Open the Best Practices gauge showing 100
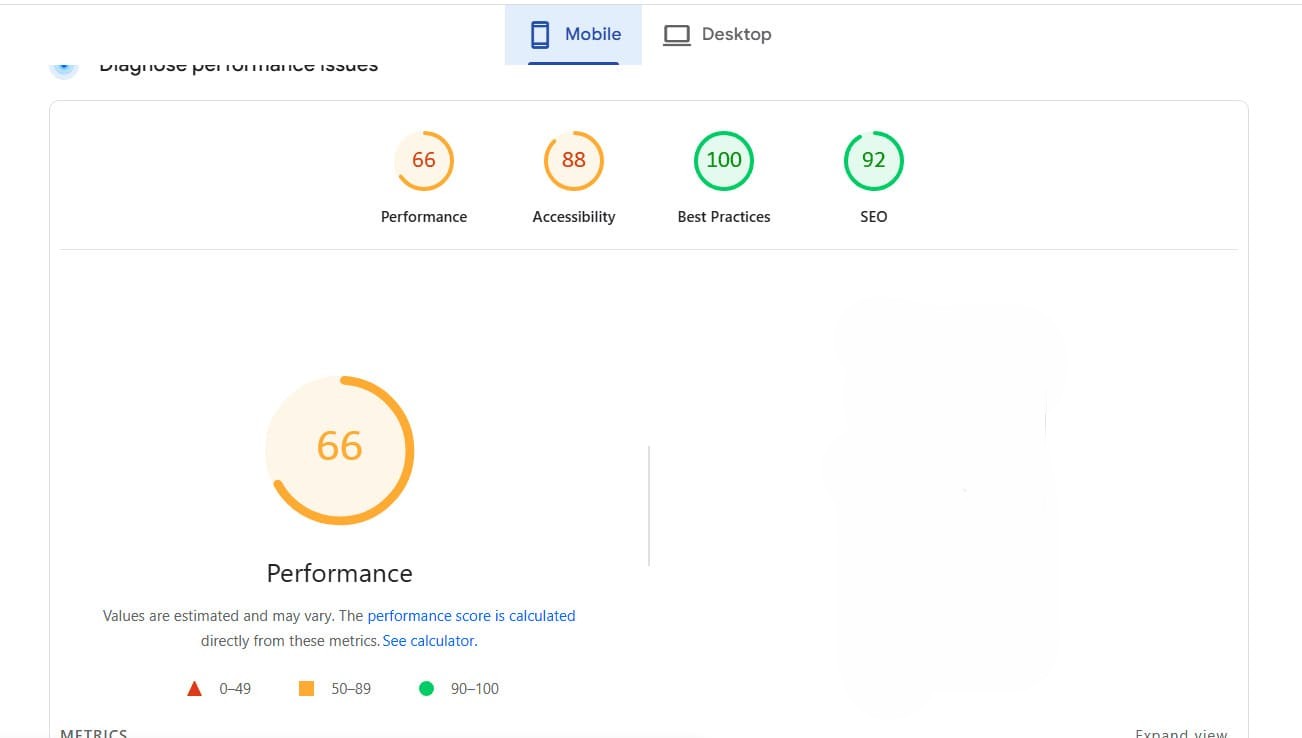Image resolution: width=1302 pixels, height=738 pixels. coord(723,160)
